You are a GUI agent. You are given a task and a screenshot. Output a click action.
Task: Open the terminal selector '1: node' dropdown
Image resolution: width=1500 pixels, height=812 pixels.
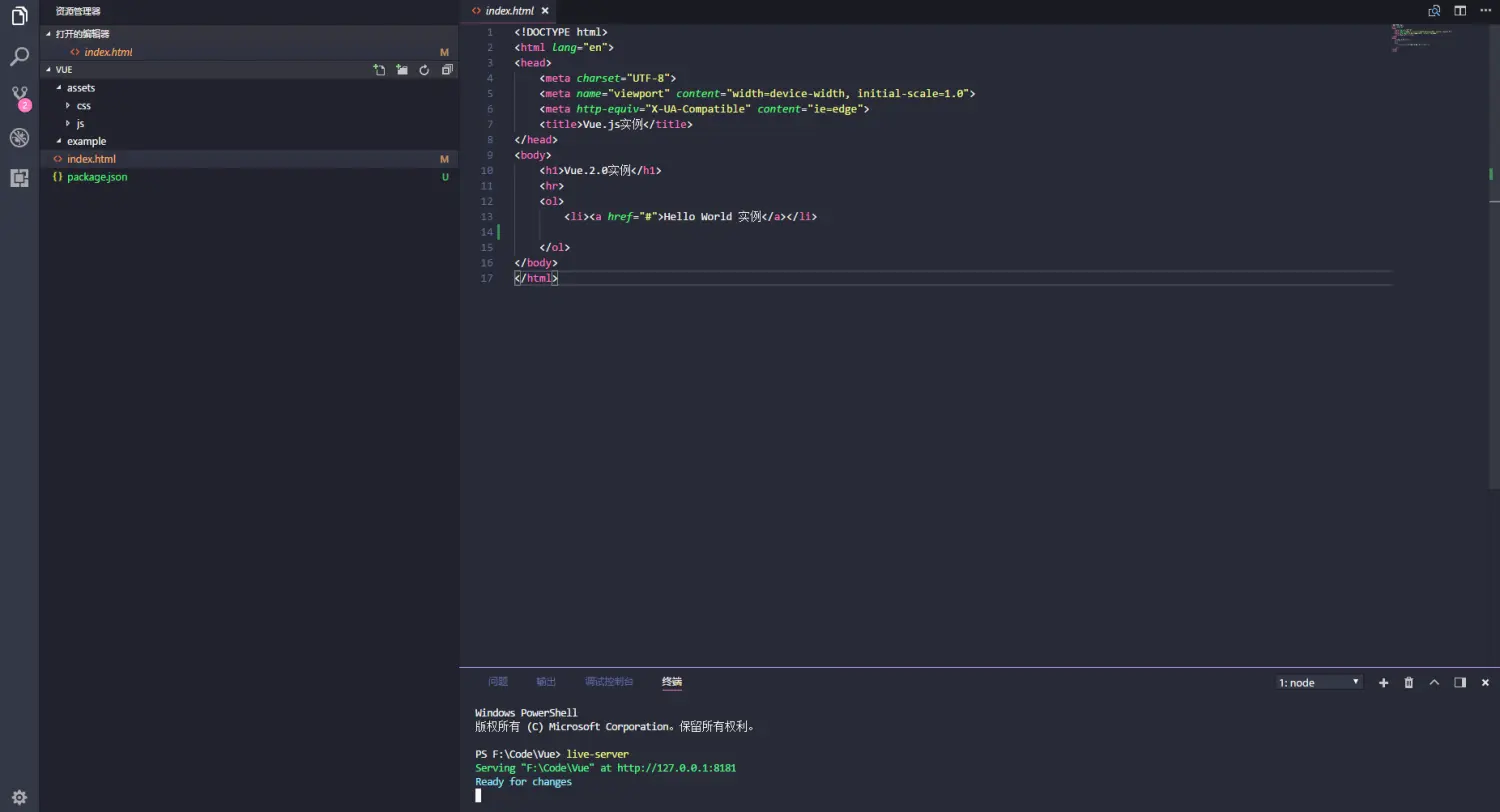coord(1320,682)
